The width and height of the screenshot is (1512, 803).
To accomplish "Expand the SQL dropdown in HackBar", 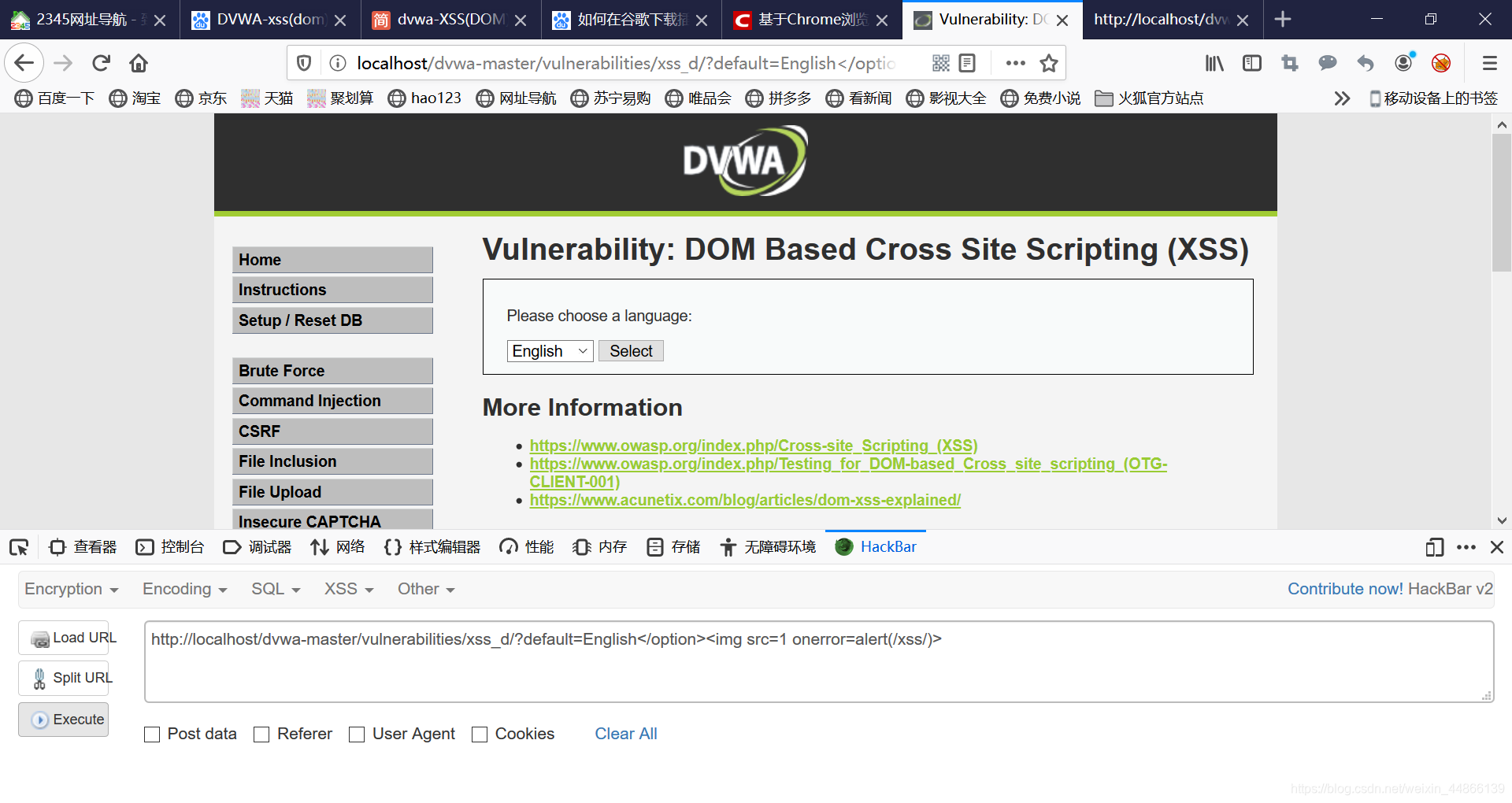I will (x=276, y=589).
